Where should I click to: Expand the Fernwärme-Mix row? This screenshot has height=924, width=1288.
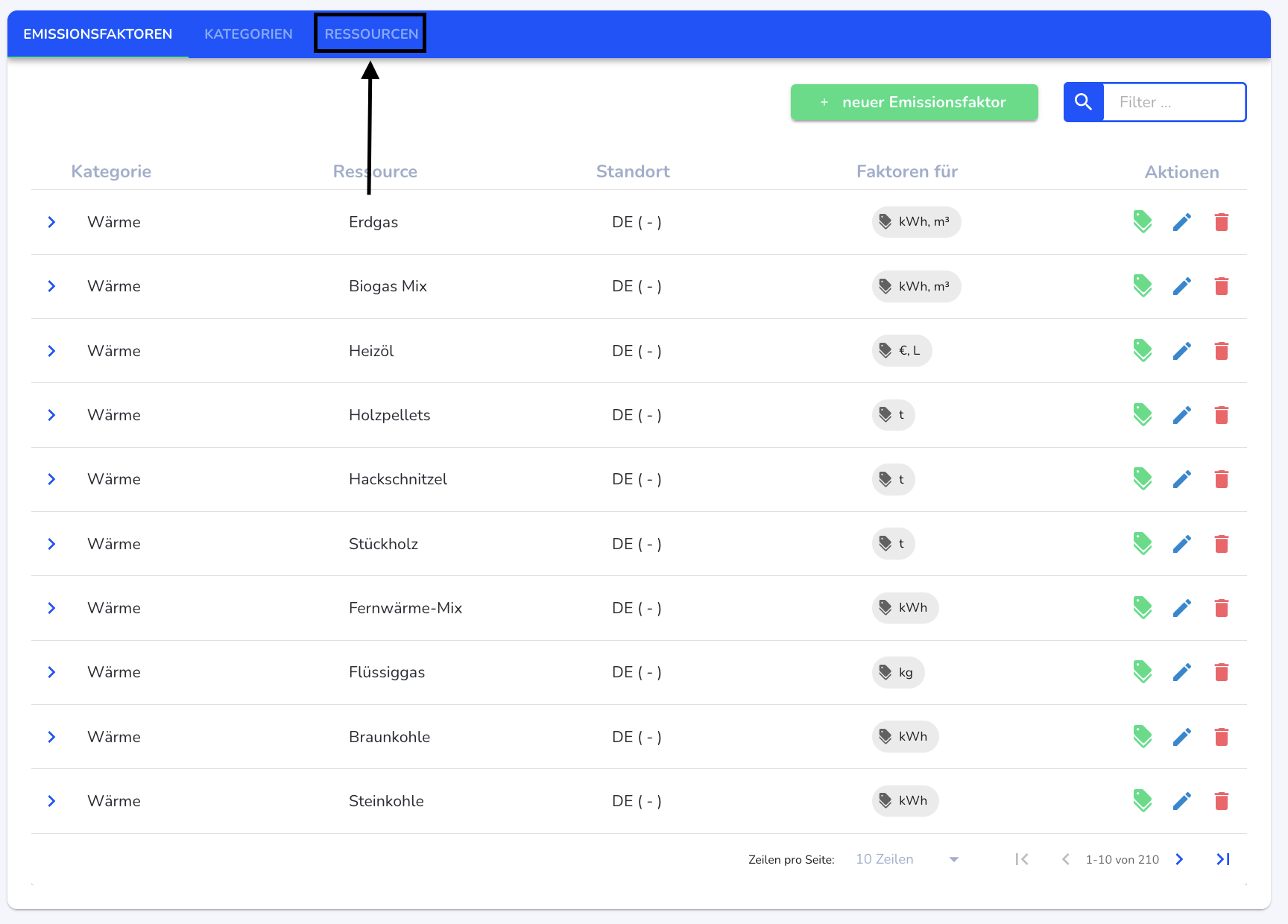click(x=51, y=608)
